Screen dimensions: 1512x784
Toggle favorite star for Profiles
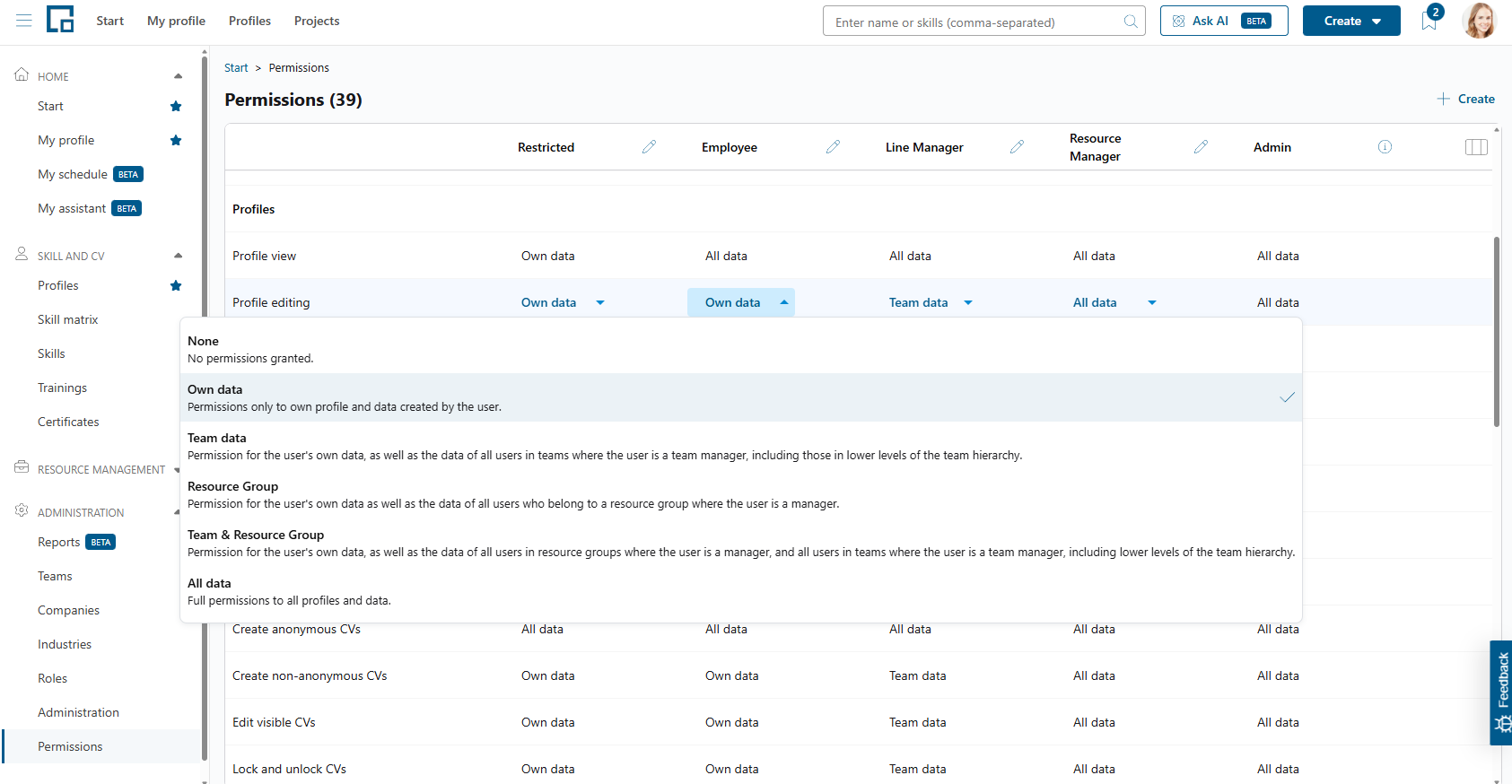[176, 286]
